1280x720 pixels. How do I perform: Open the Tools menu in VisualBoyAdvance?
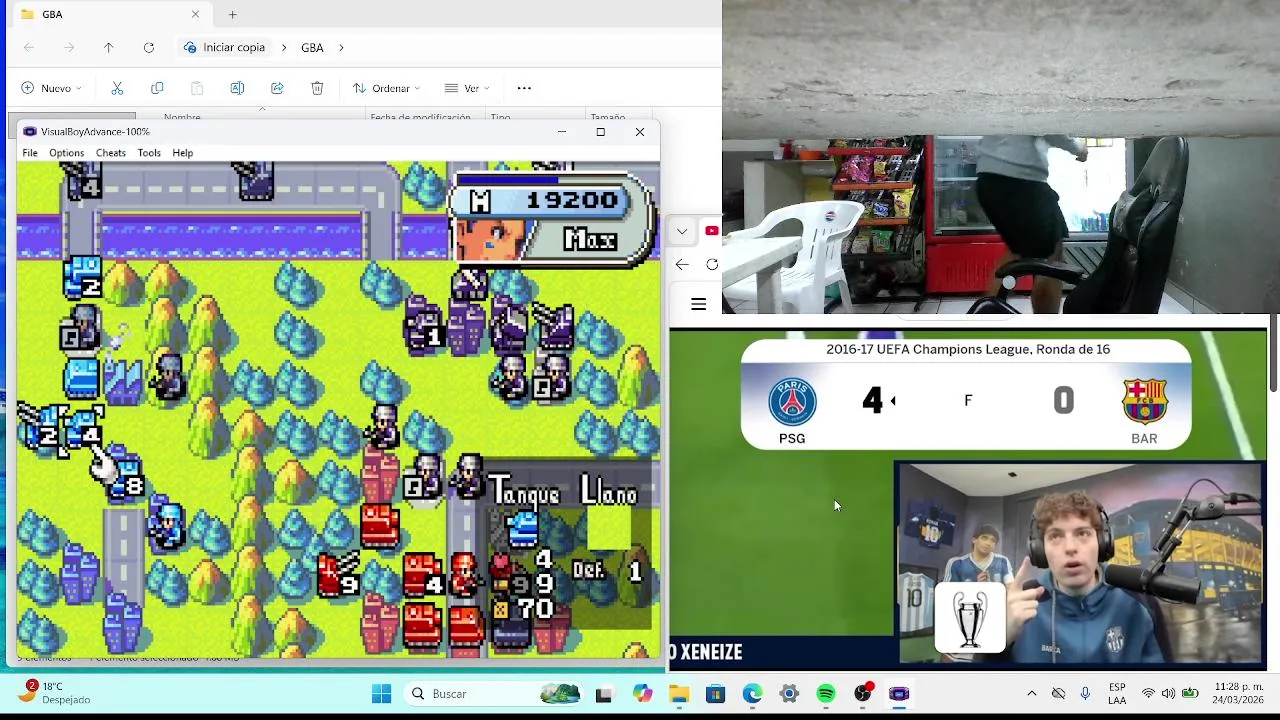point(149,153)
